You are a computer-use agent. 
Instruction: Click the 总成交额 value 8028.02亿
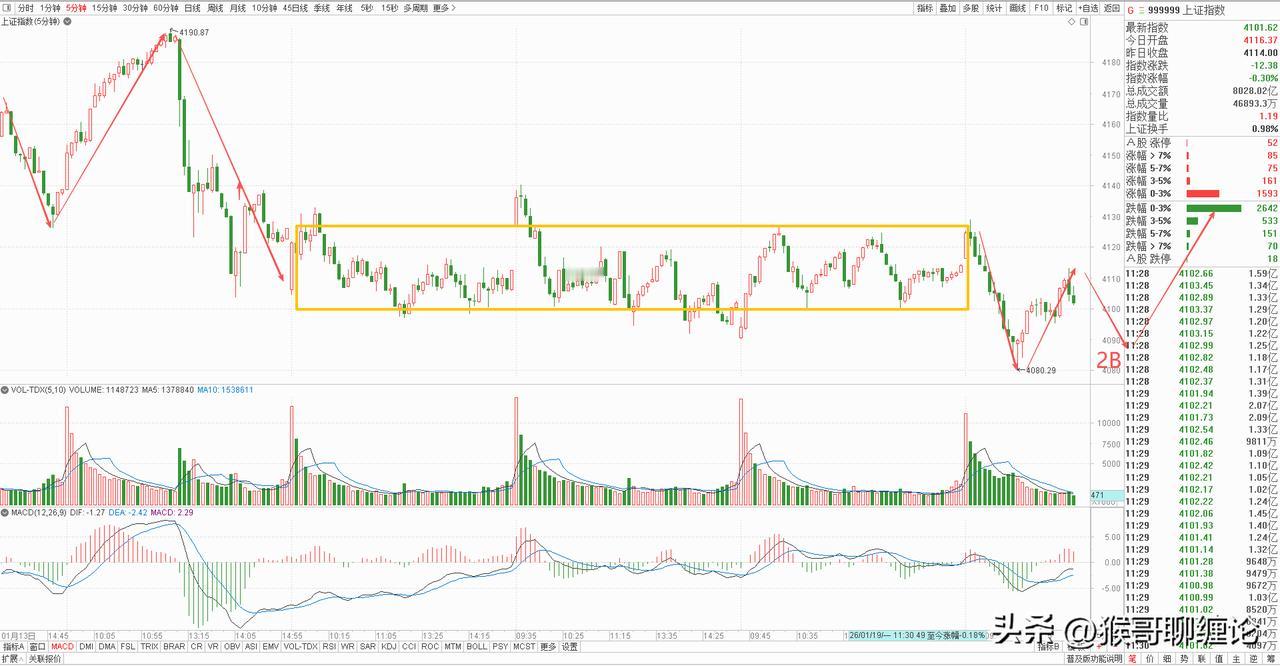[1256, 91]
